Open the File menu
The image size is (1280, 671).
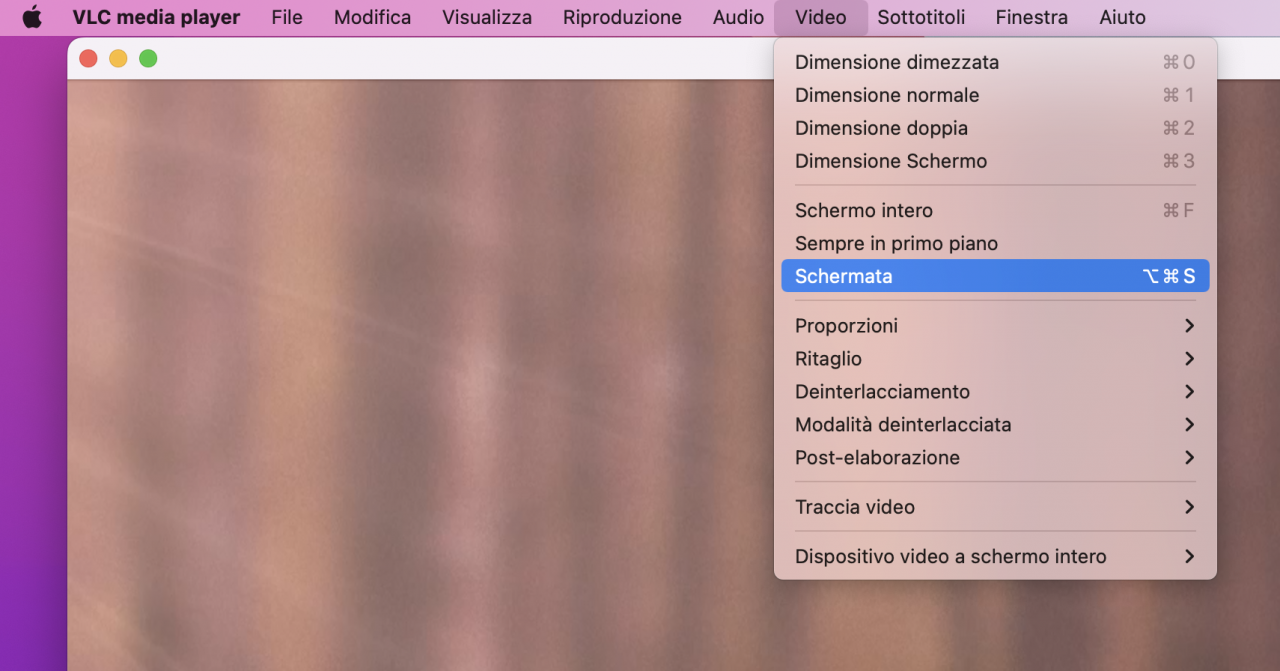pos(287,17)
